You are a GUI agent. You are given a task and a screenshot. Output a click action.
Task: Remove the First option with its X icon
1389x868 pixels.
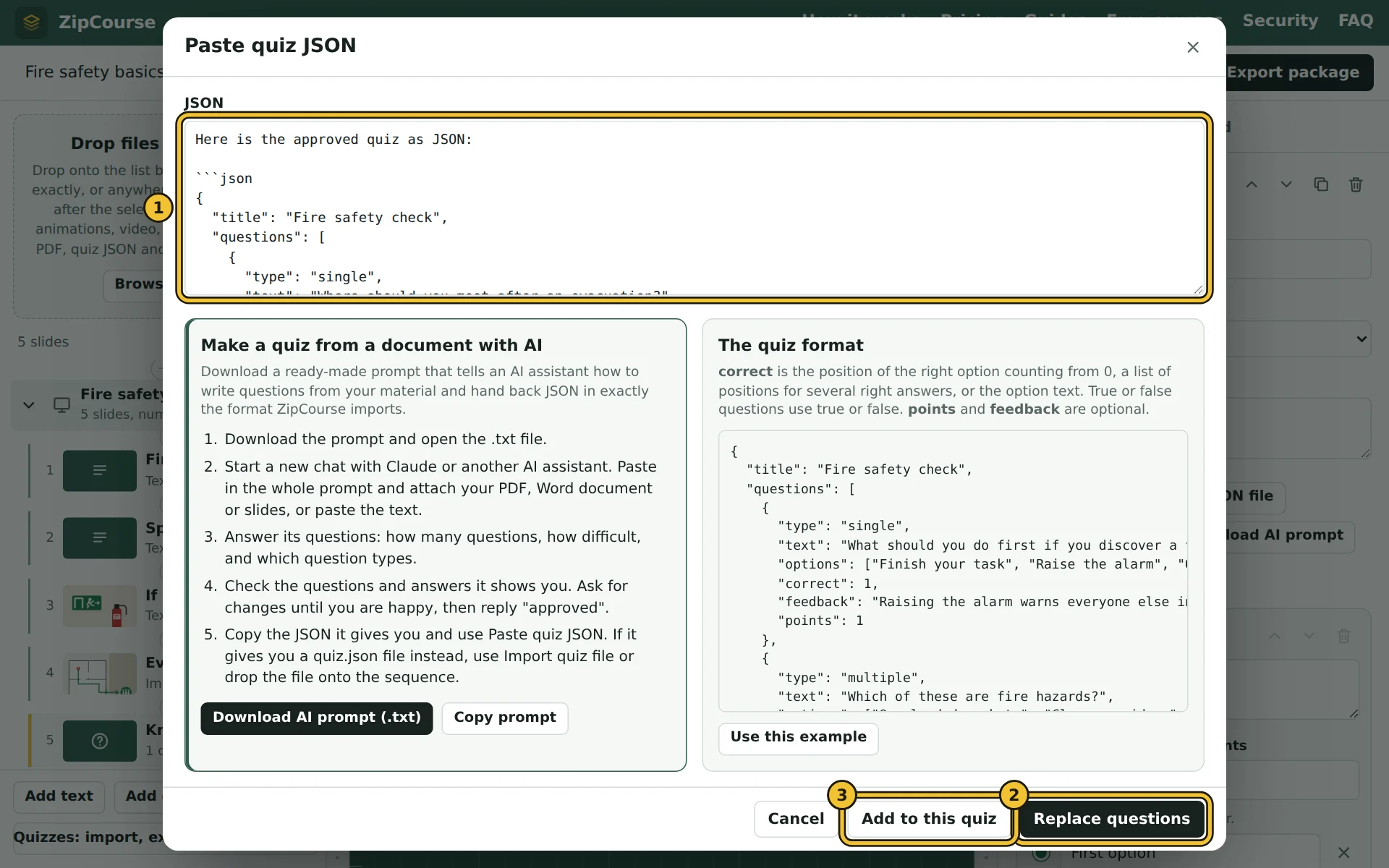coord(1343,853)
